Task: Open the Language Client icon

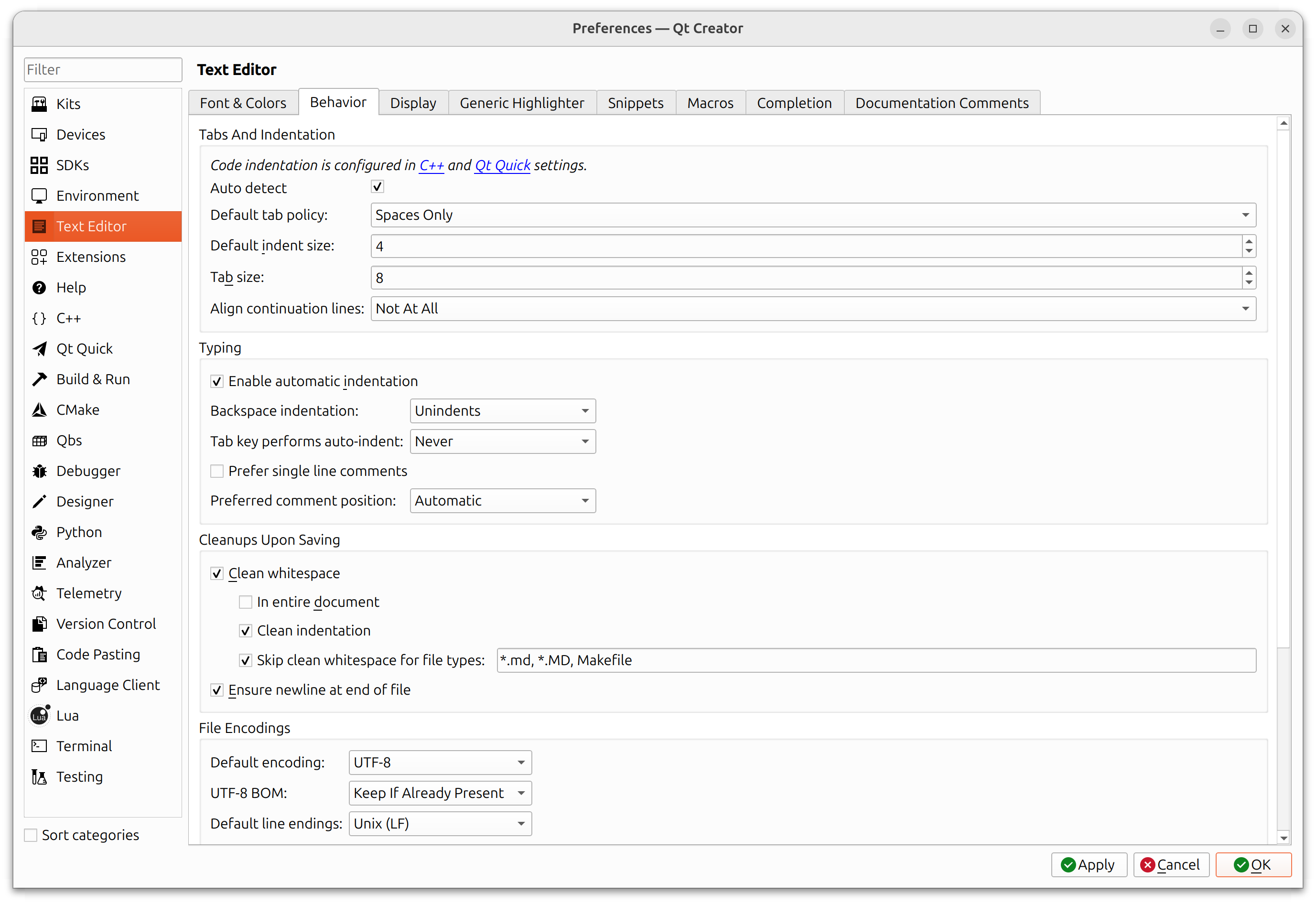Action: (39, 685)
